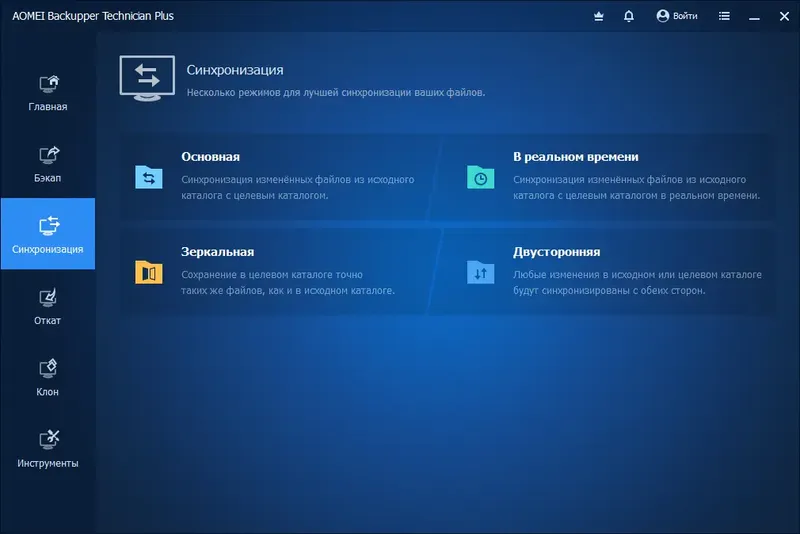Open the Клон sidebar icon
The image size is (800, 534).
pyautogui.click(x=48, y=369)
